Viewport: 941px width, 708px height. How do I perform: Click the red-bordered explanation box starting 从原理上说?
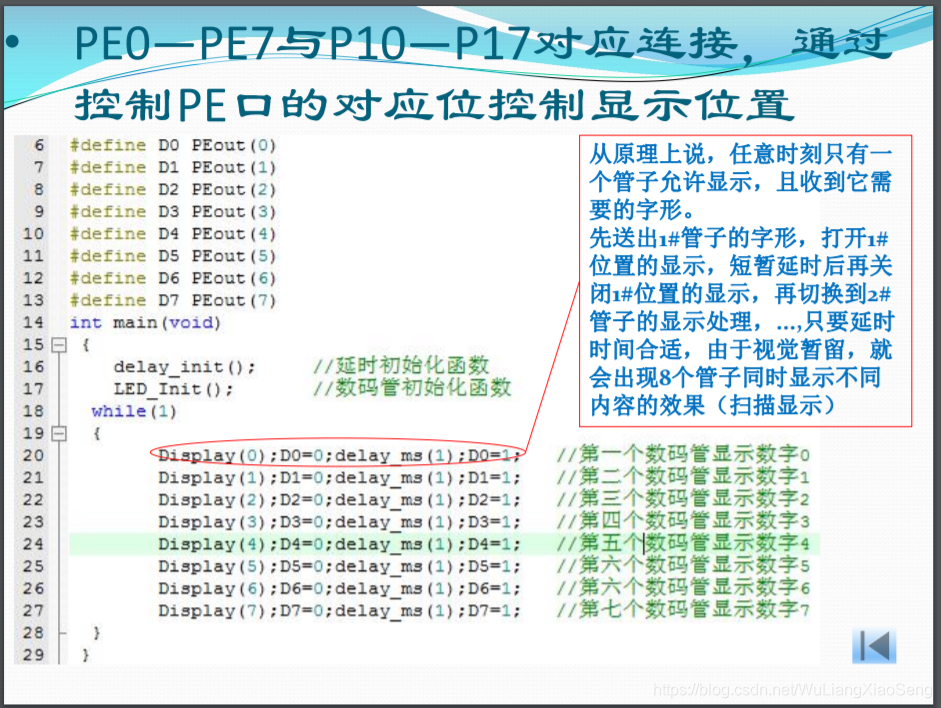pos(745,281)
